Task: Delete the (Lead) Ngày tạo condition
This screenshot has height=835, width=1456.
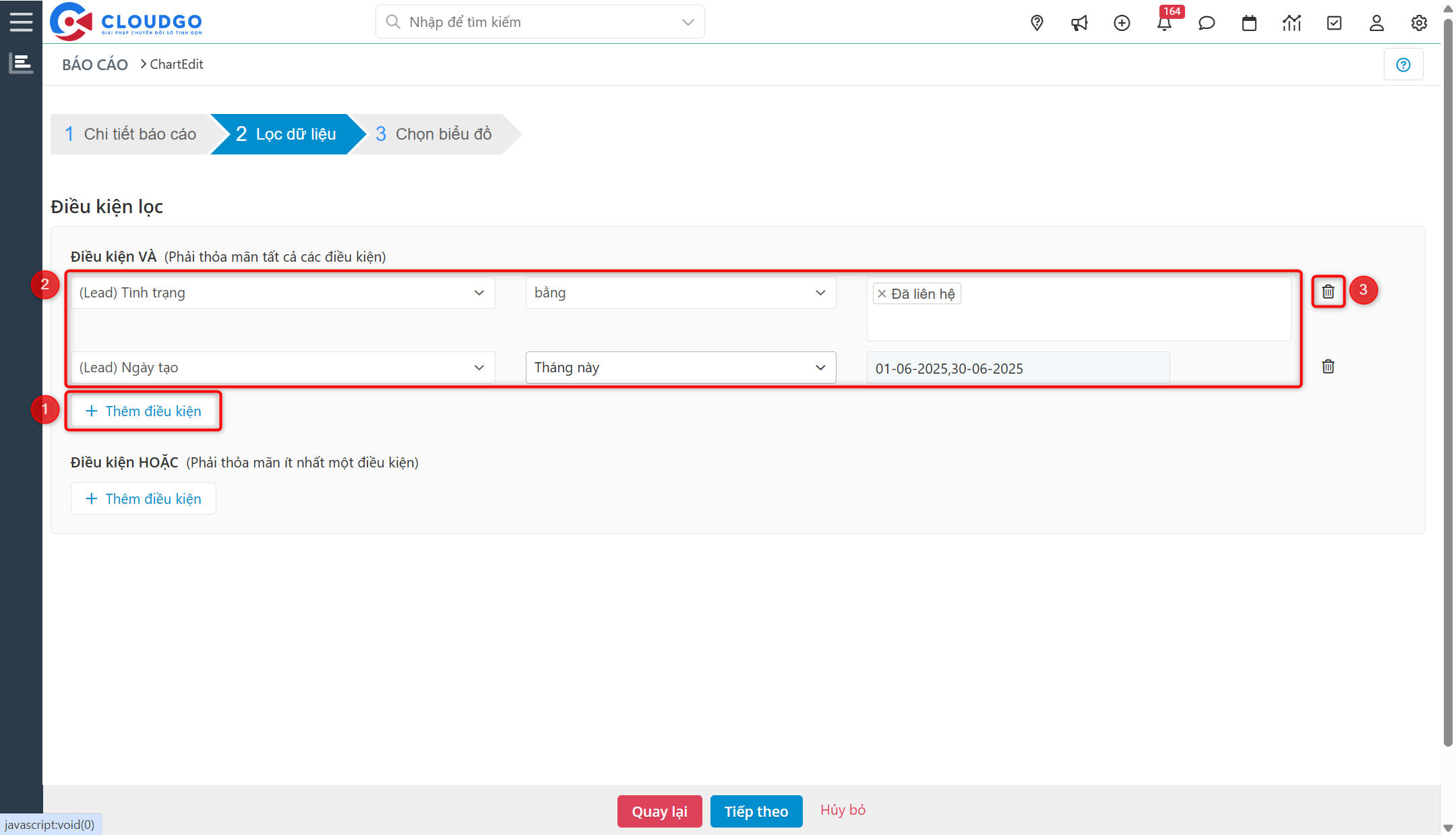Action: pos(1327,366)
